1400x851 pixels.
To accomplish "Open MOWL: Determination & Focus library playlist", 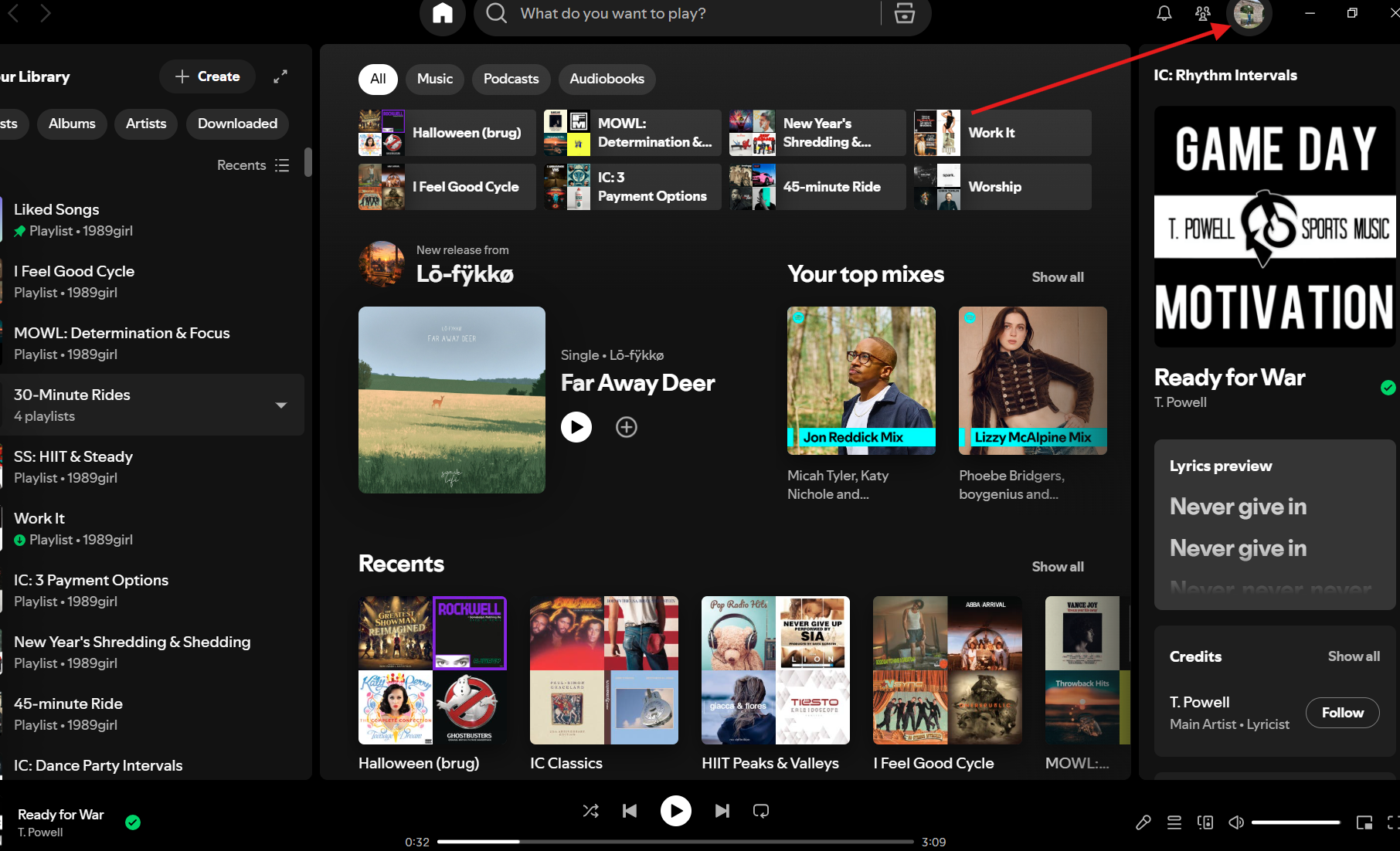I will coord(151,344).
